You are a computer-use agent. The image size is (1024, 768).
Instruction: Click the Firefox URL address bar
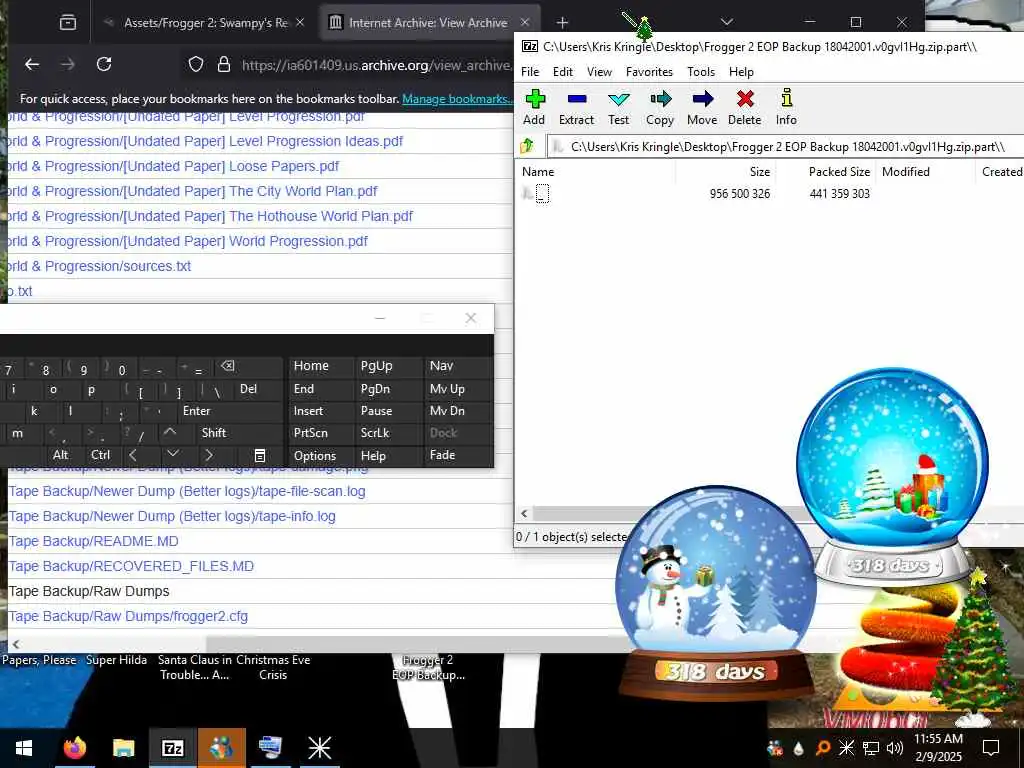375,65
